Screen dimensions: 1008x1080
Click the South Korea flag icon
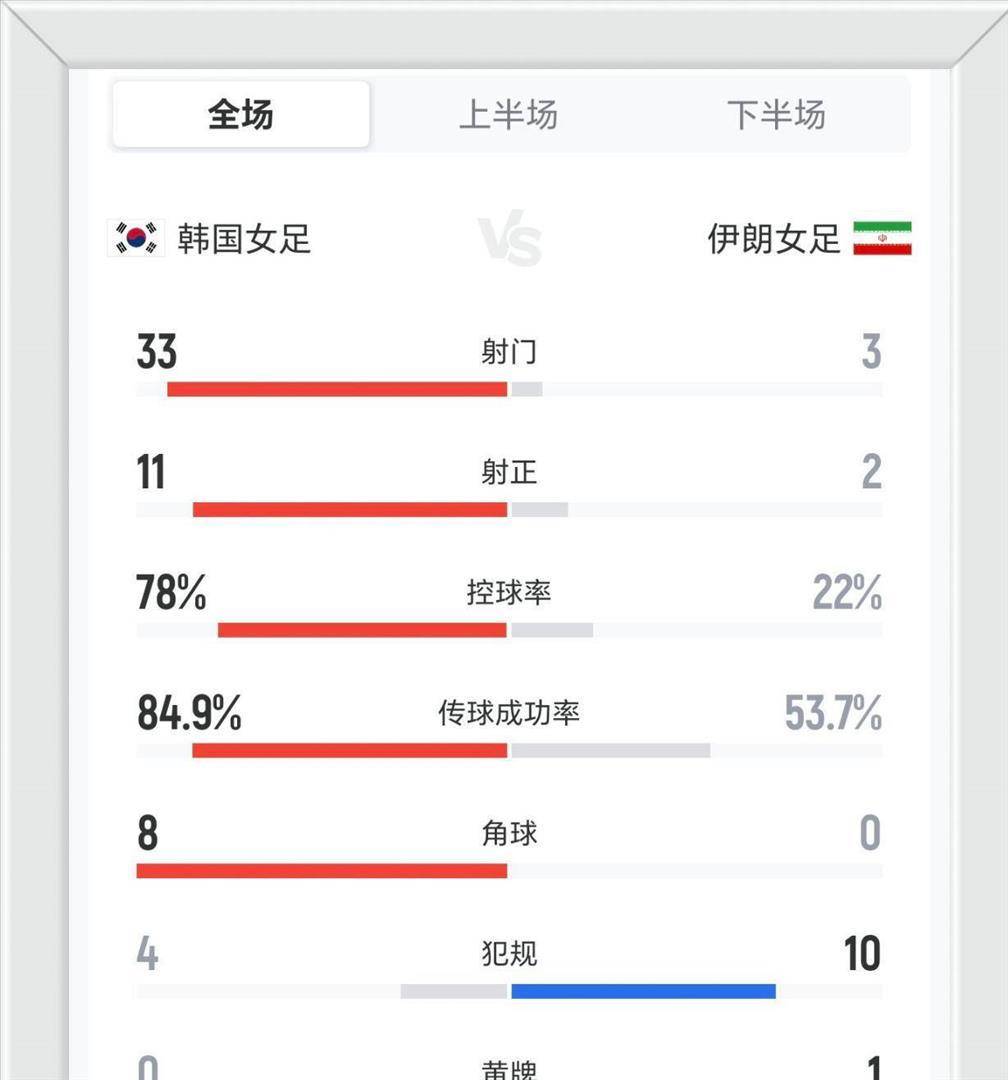[135, 239]
